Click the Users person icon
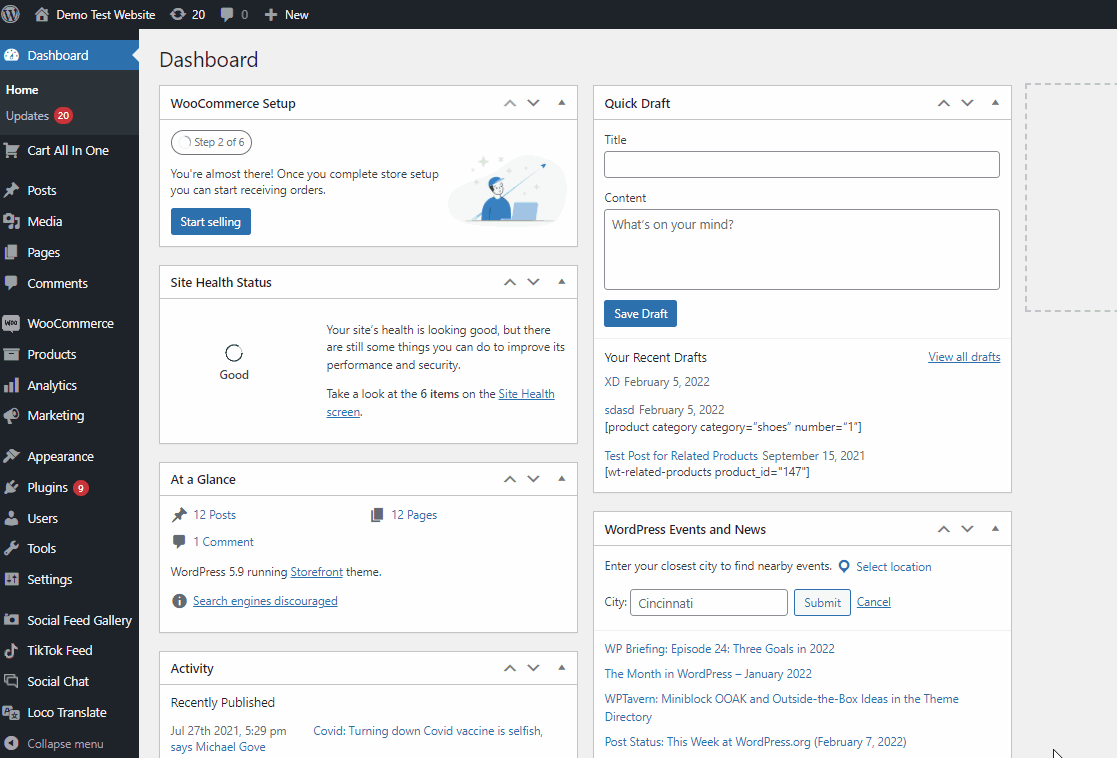1117x758 pixels. [x=11, y=518]
